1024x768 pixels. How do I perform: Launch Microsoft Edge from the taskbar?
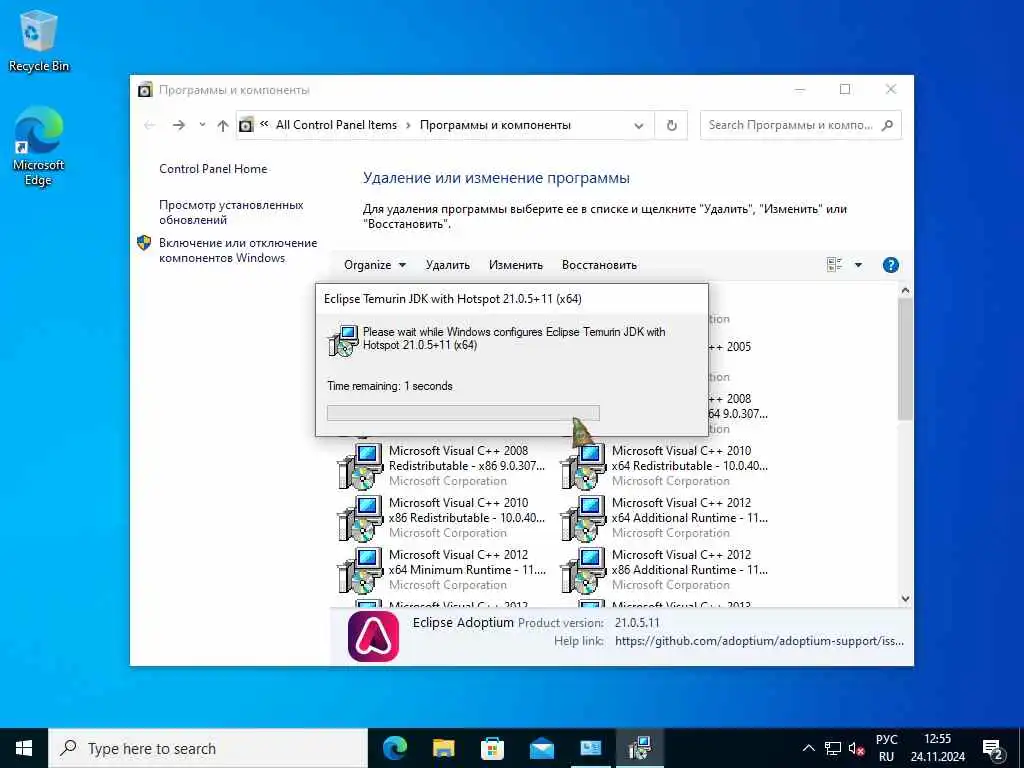coord(394,748)
